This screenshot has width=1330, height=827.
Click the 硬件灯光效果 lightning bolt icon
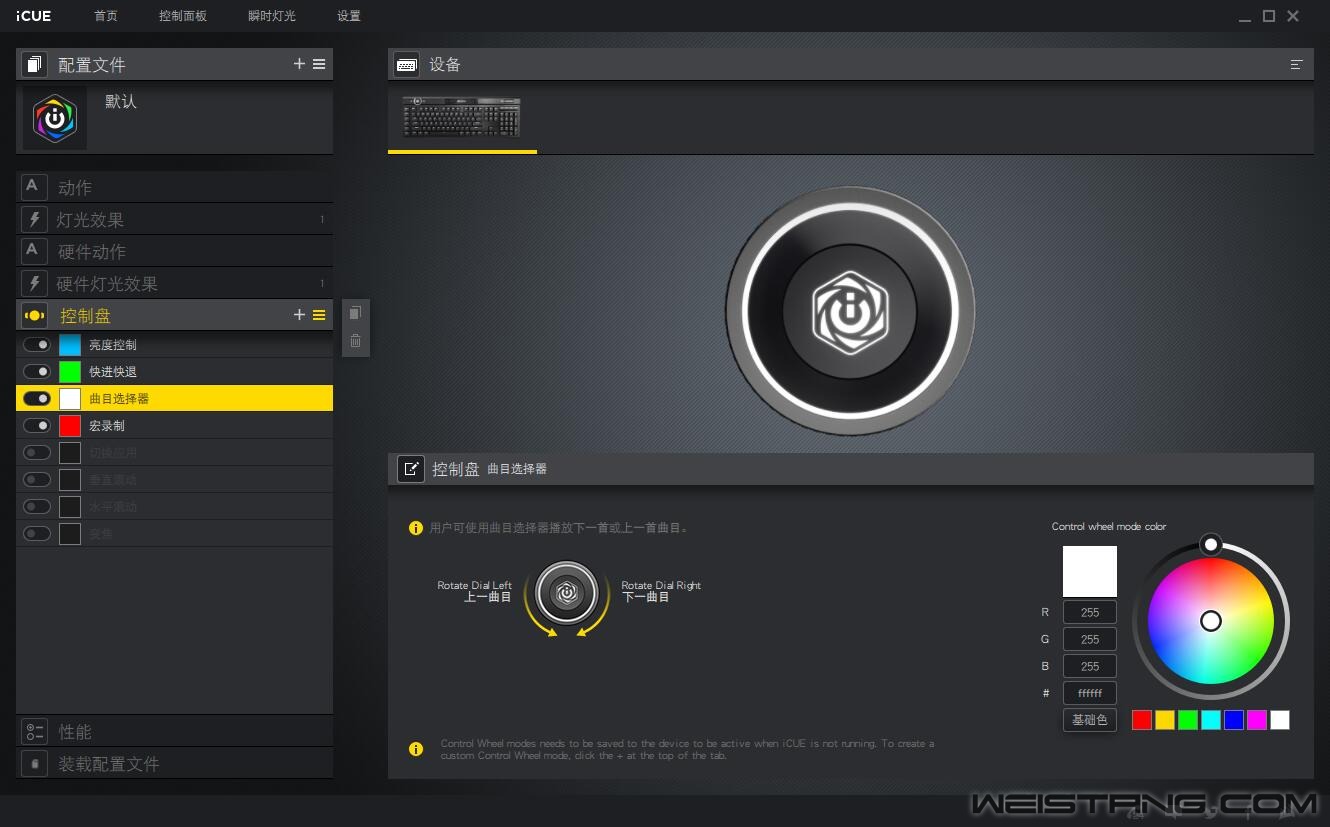(x=34, y=283)
